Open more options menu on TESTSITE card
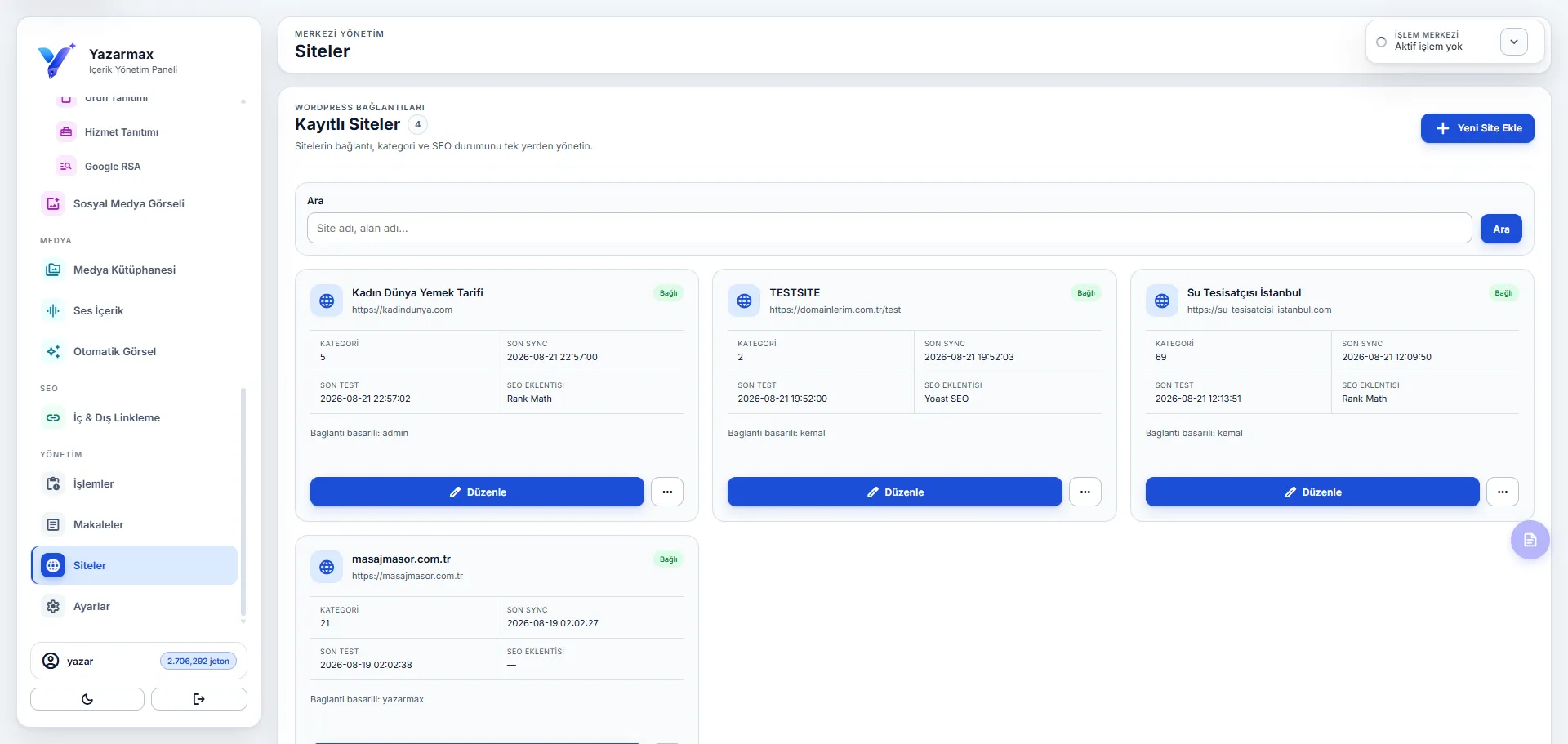1568x744 pixels. (x=1085, y=492)
